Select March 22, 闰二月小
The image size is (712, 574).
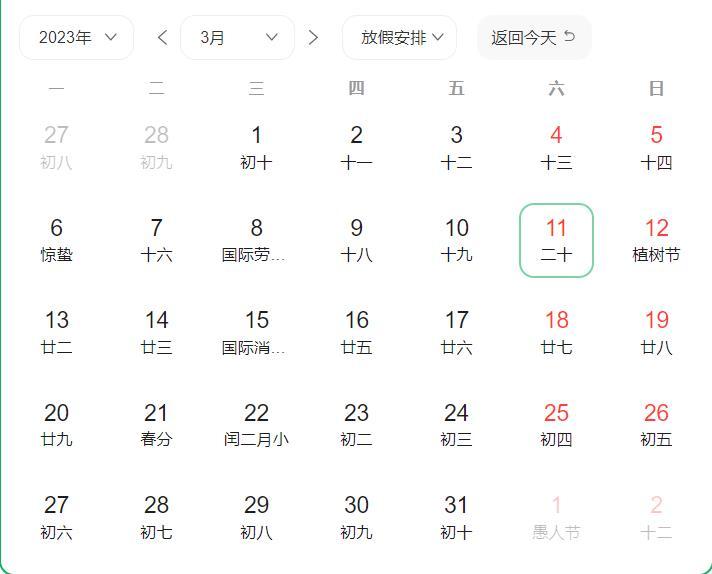click(x=256, y=425)
